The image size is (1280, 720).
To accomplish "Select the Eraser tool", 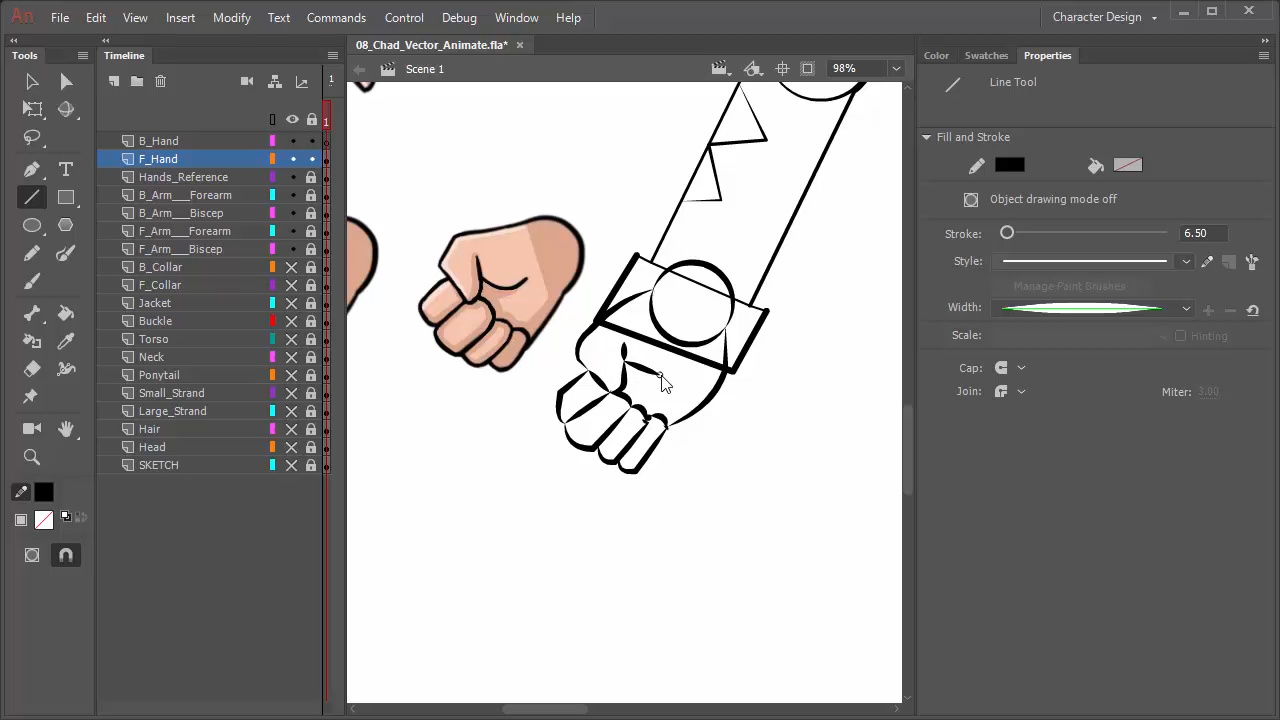I will pyautogui.click(x=32, y=370).
